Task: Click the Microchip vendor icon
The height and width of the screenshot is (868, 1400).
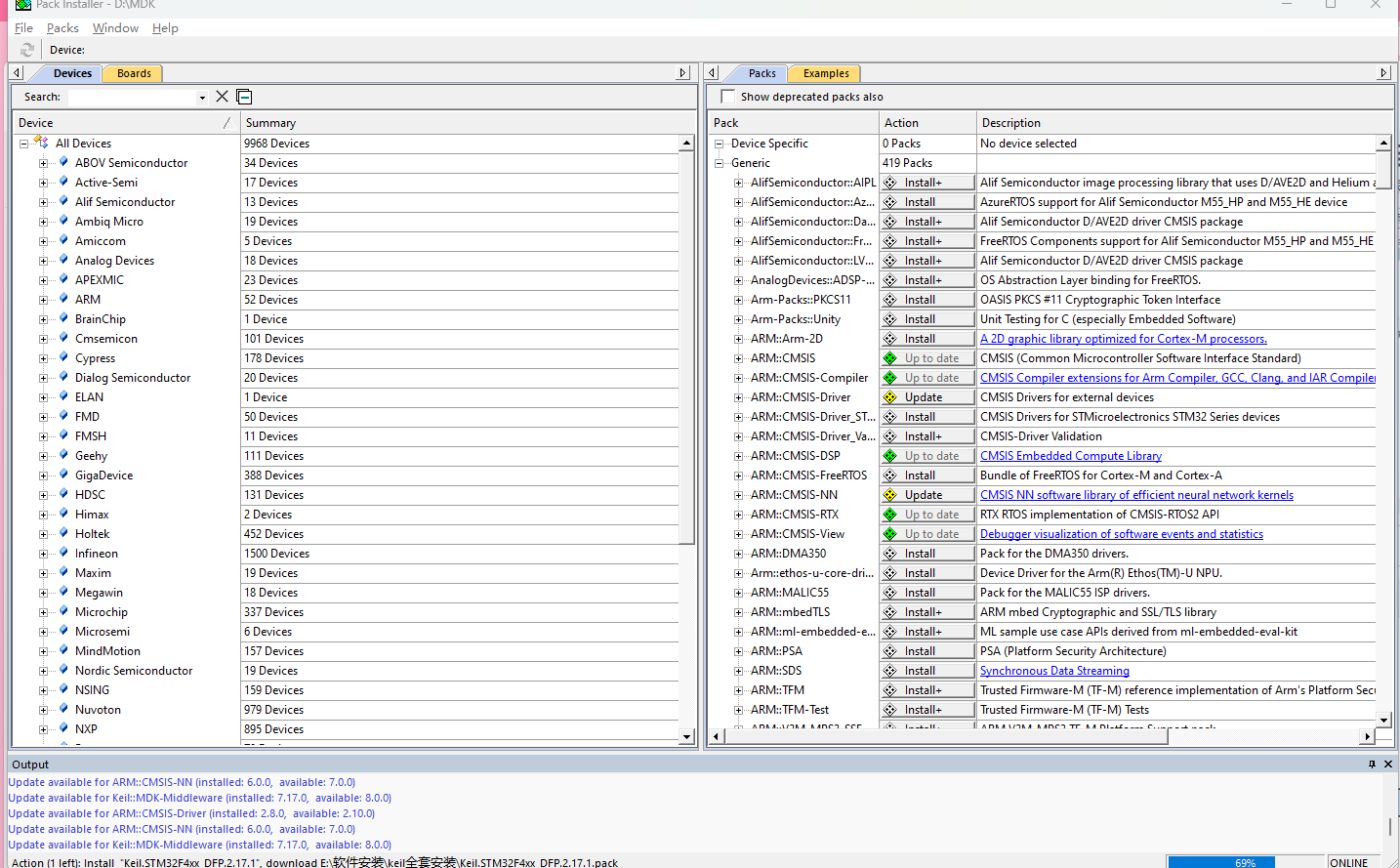Action: (x=63, y=611)
